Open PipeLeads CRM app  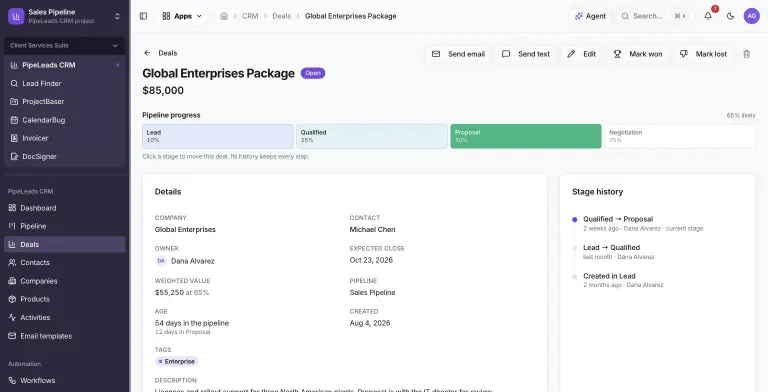[x=65, y=65]
